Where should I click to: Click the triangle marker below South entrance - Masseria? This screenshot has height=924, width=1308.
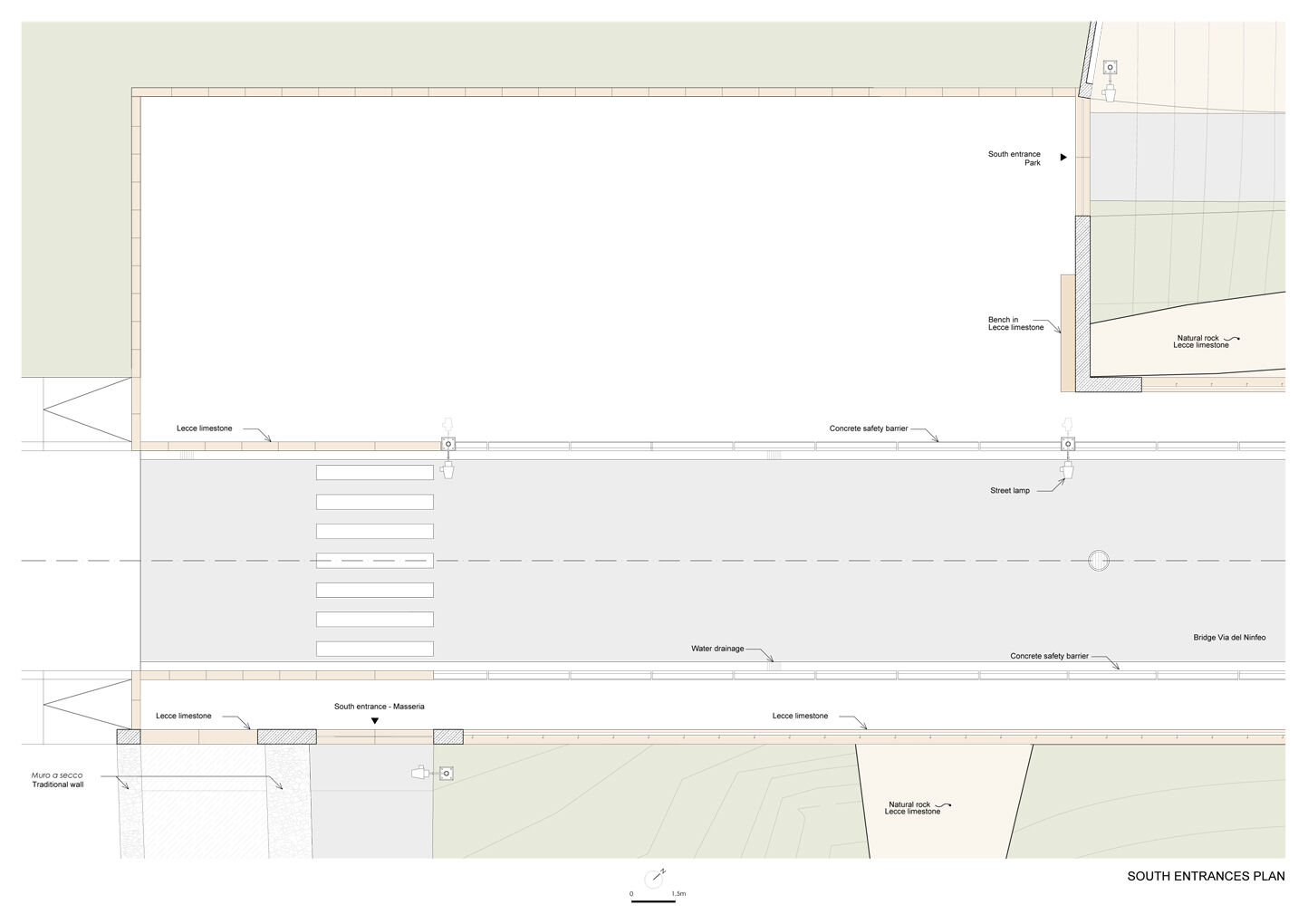[x=375, y=721]
